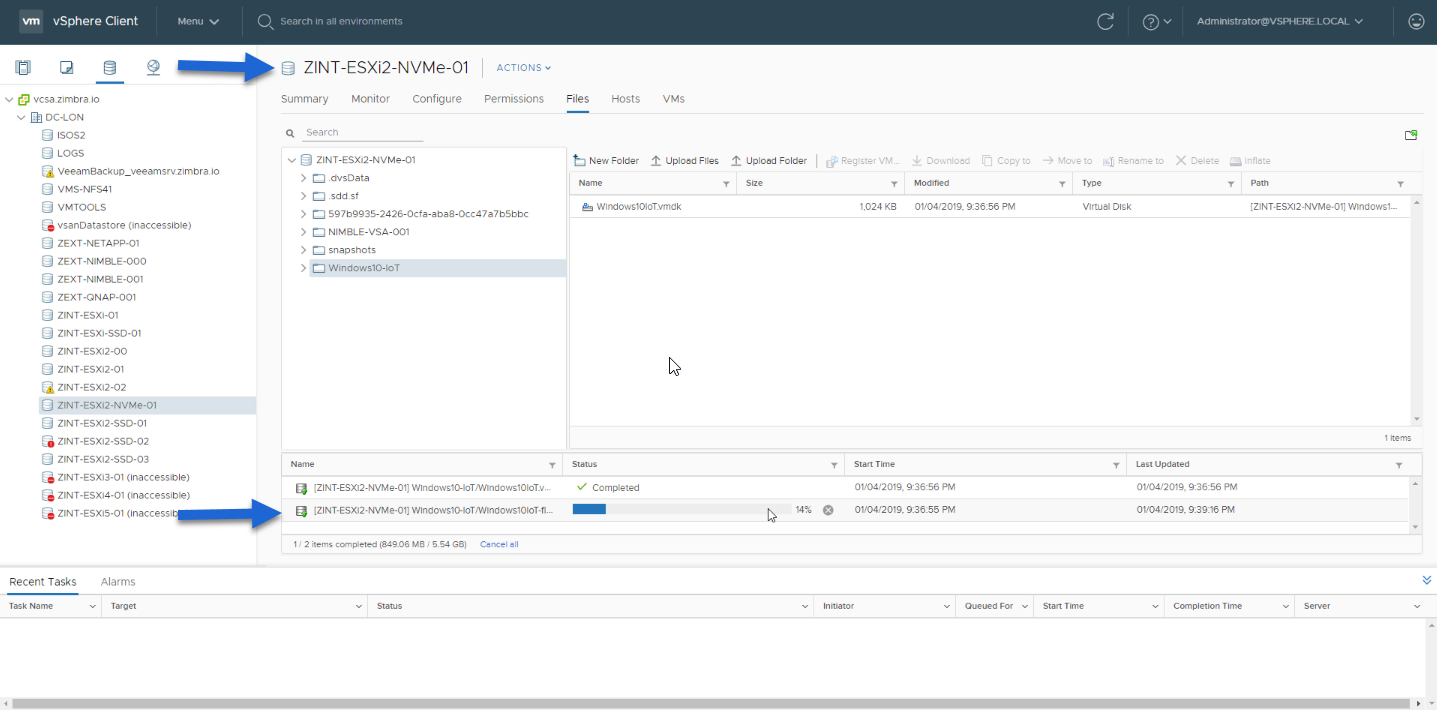Viewport: 1437px width, 710px height.
Task: Expand .sdd.sf folder
Action: 303,196
